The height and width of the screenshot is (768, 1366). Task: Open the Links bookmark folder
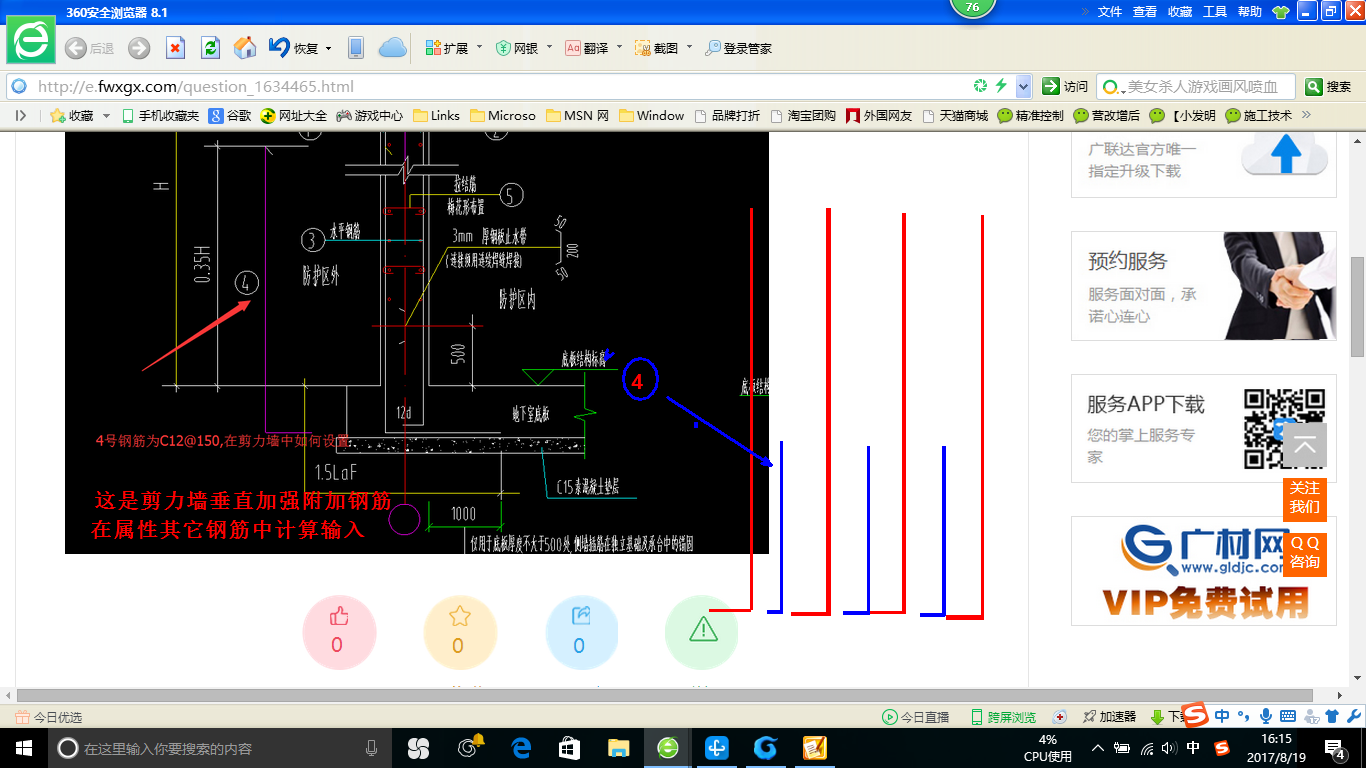pyautogui.click(x=436, y=116)
